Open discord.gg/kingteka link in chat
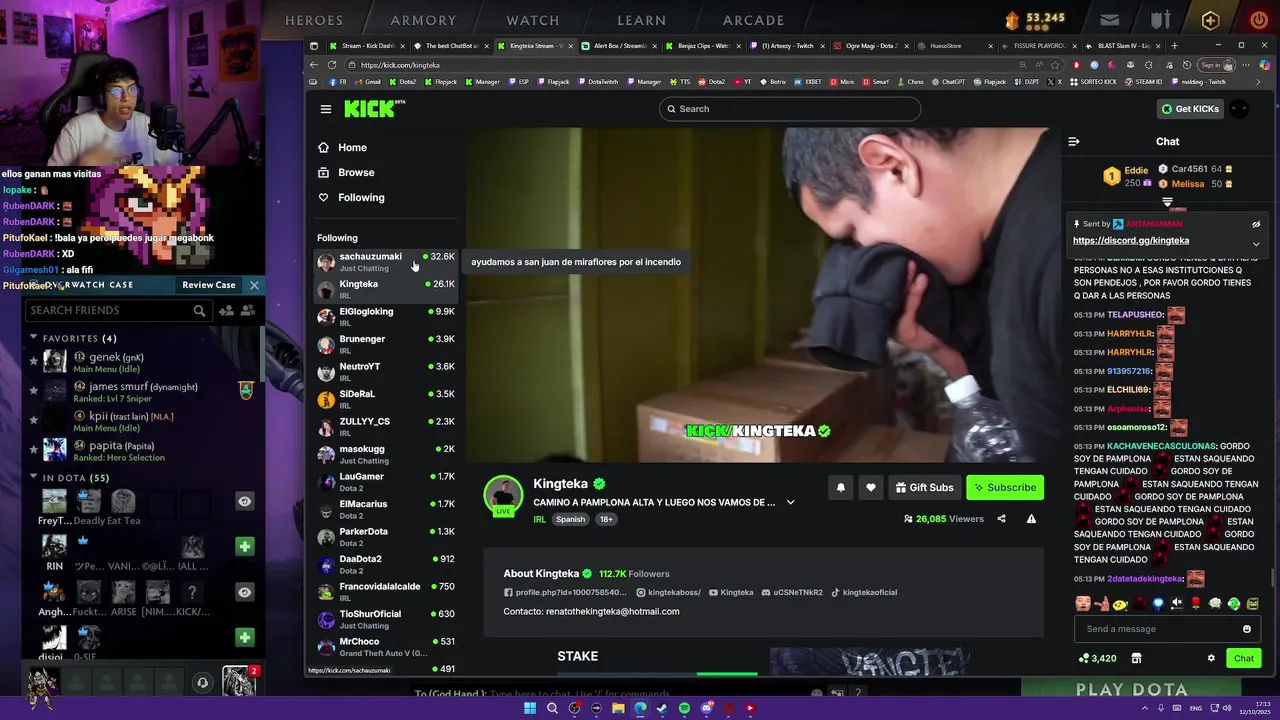This screenshot has height=720, width=1280. 1131,240
